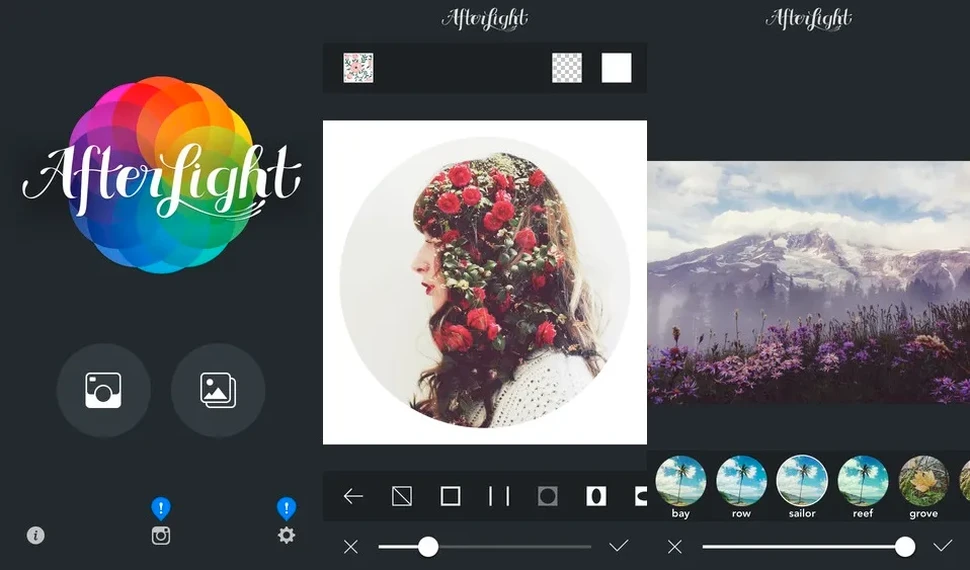The height and width of the screenshot is (570, 970).
Task: Select the reef filter thumbnail
Action: pyautogui.click(x=863, y=481)
